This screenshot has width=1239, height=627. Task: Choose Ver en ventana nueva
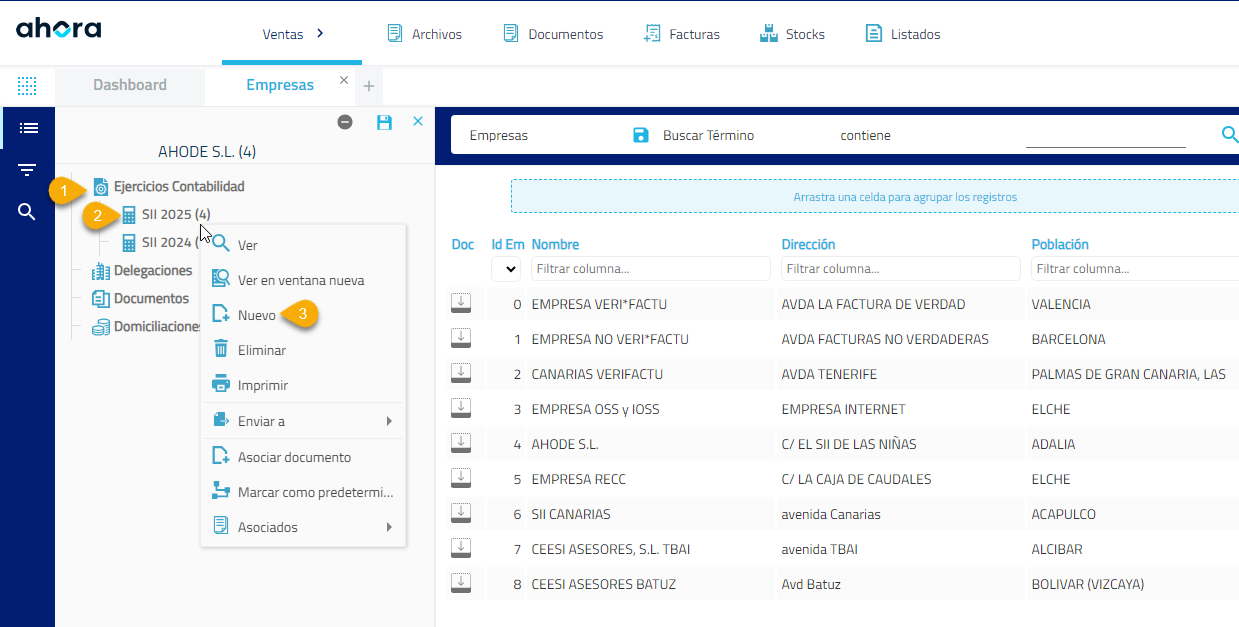[x=303, y=280]
